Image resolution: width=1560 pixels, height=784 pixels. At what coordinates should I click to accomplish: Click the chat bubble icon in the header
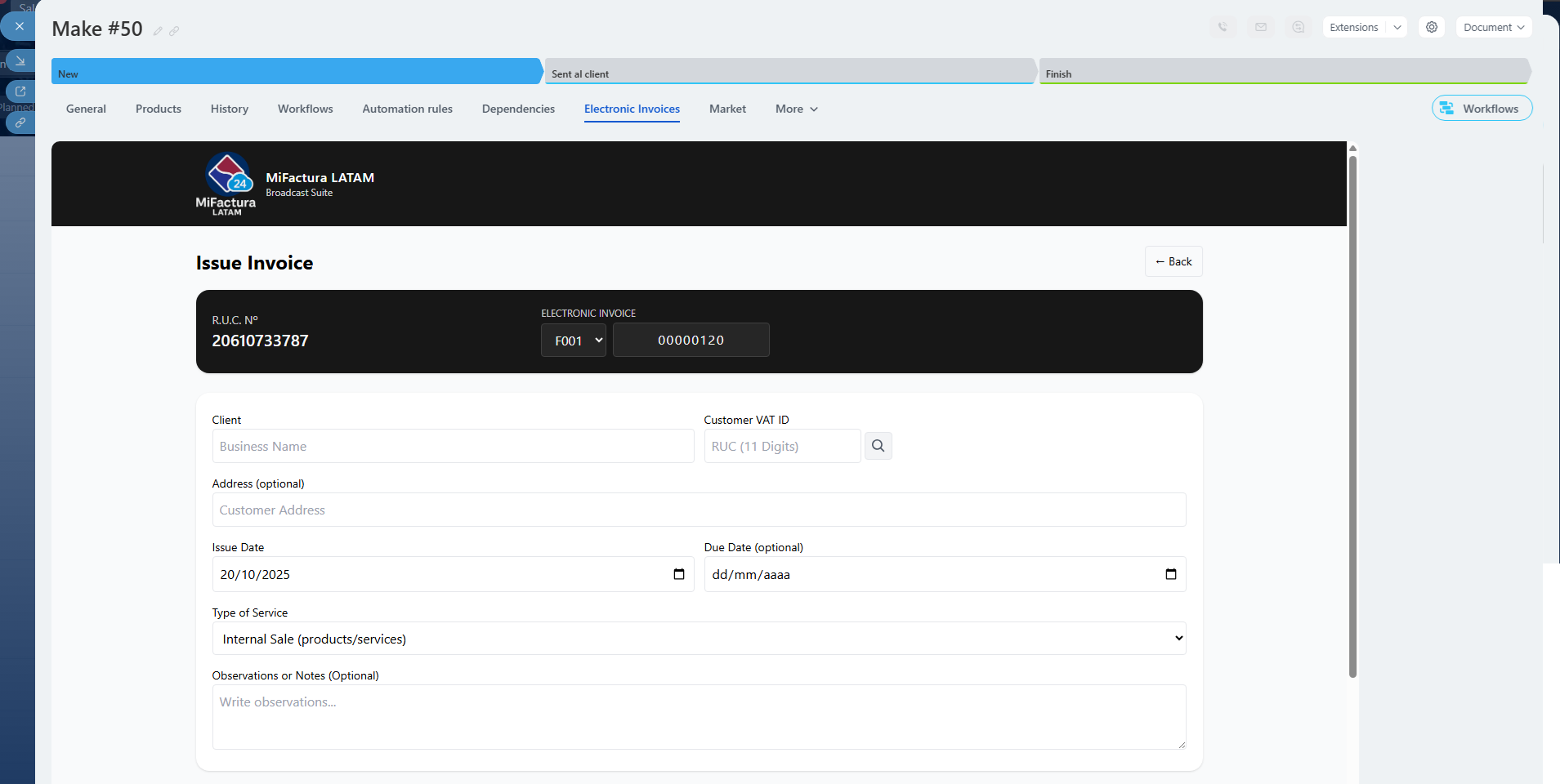[x=1299, y=27]
